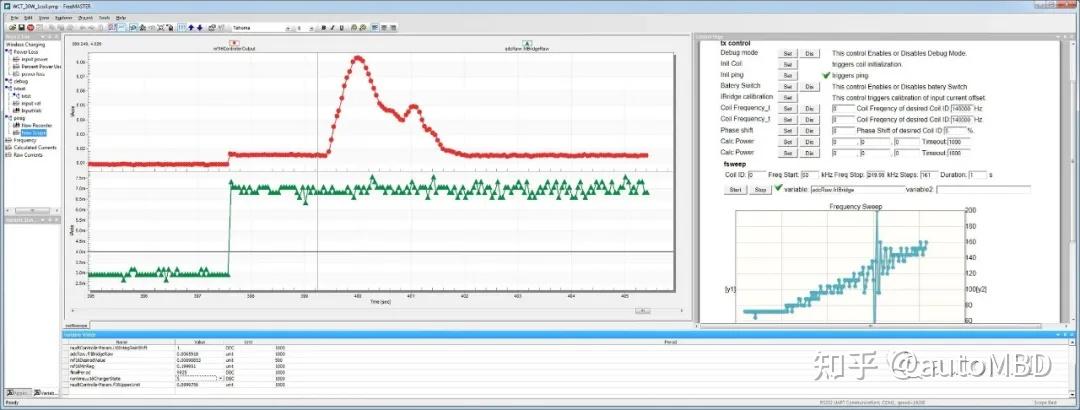Select Frequency tree item
Image resolution: width=1080 pixels, height=410 pixels.
coord(25,140)
